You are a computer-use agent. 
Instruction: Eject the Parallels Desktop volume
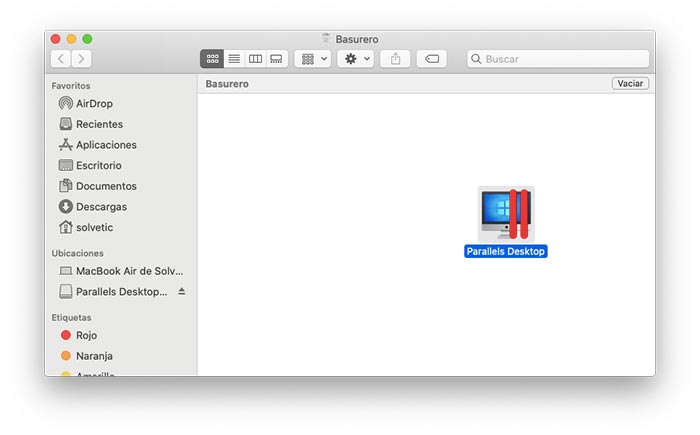point(182,291)
